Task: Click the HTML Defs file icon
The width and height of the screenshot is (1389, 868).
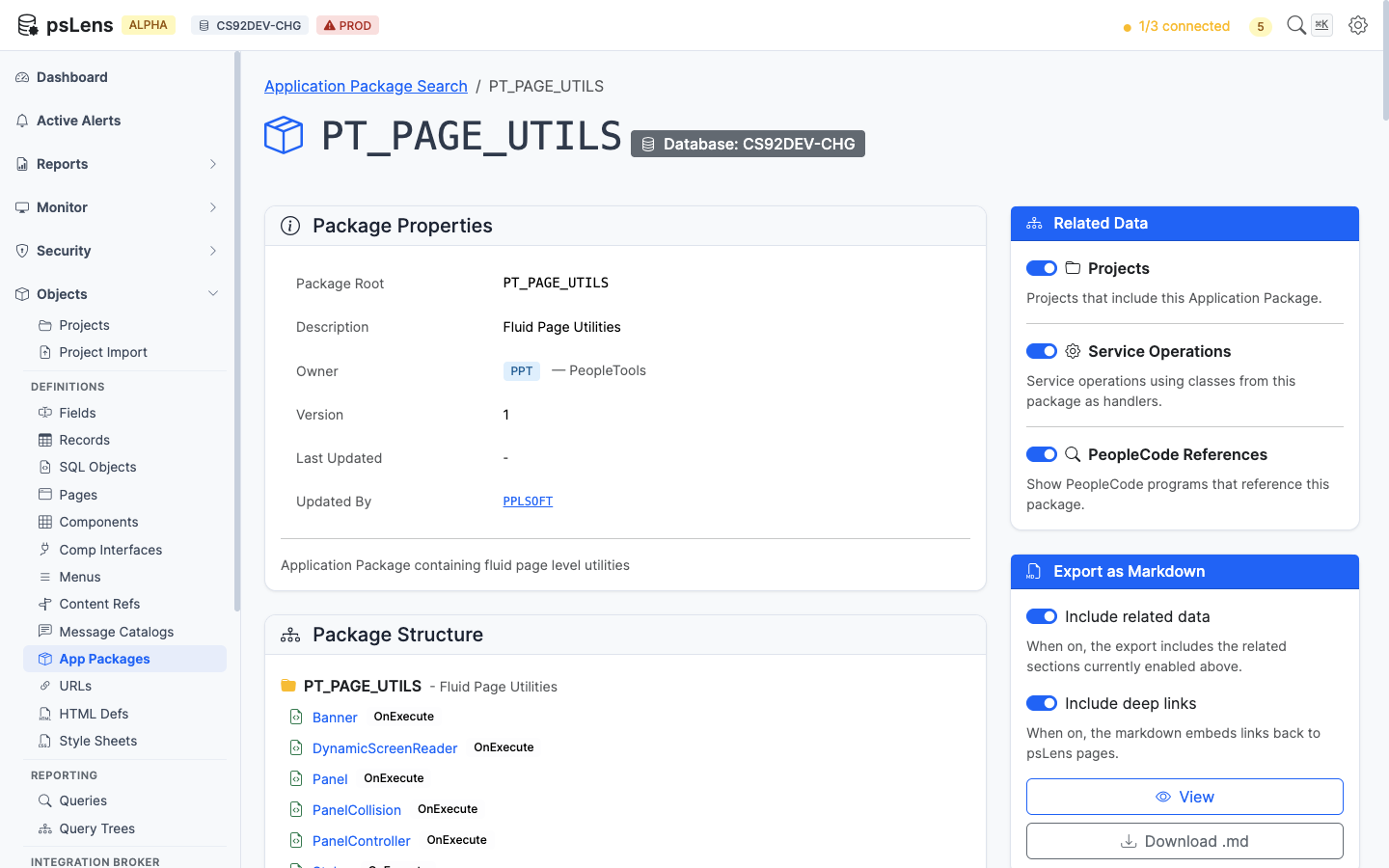Action: pyautogui.click(x=44, y=714)
